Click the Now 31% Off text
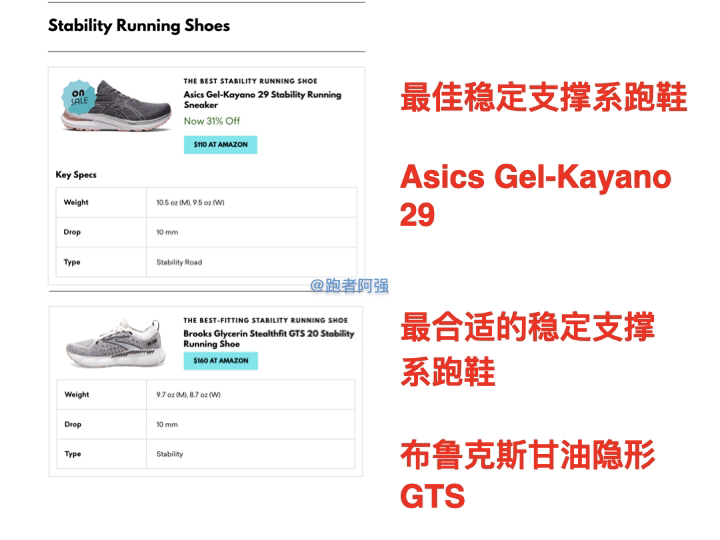The image size is (720, 540). point(211,121)
